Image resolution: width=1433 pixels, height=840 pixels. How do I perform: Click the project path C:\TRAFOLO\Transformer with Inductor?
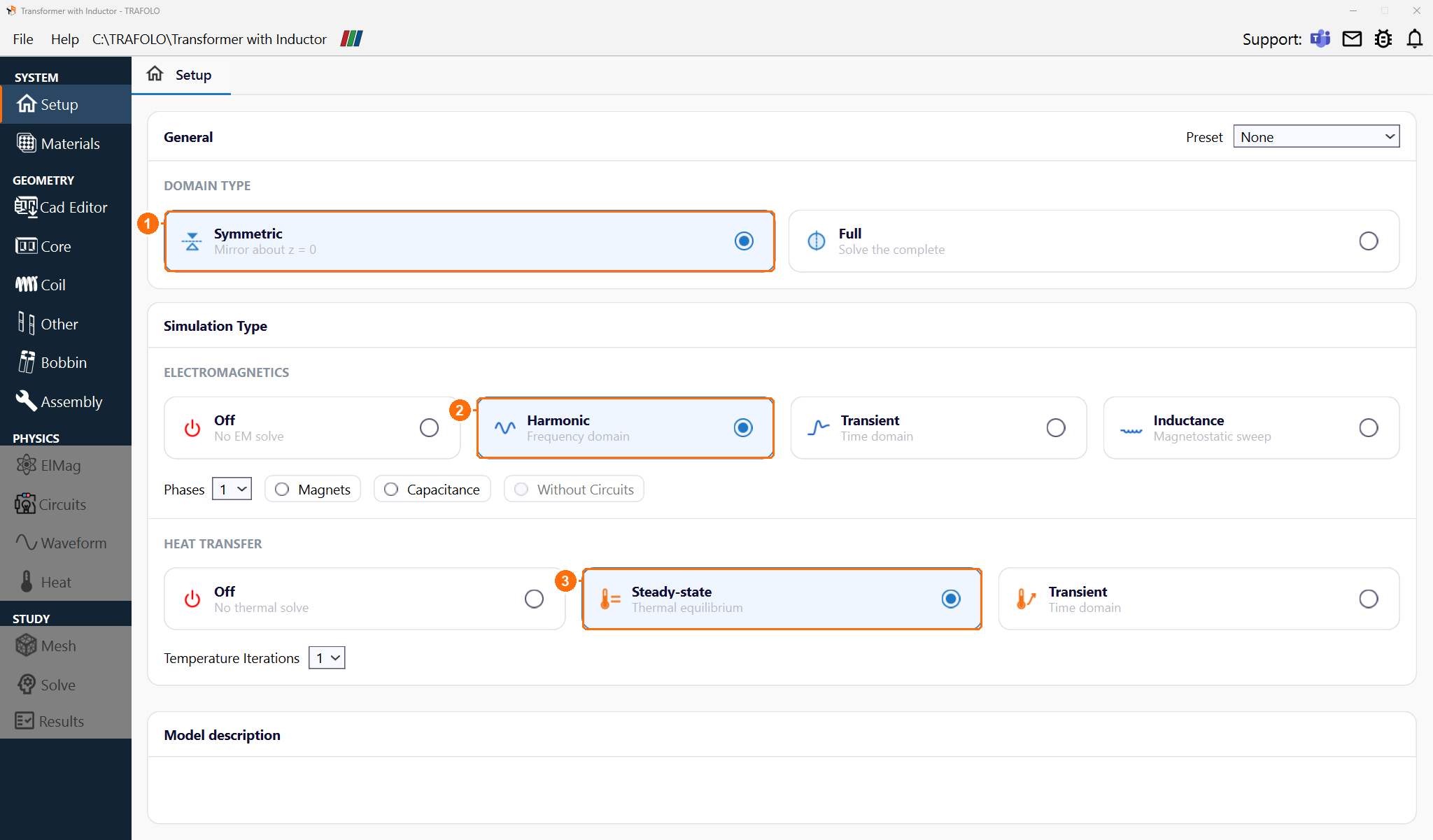coord(209,39)
